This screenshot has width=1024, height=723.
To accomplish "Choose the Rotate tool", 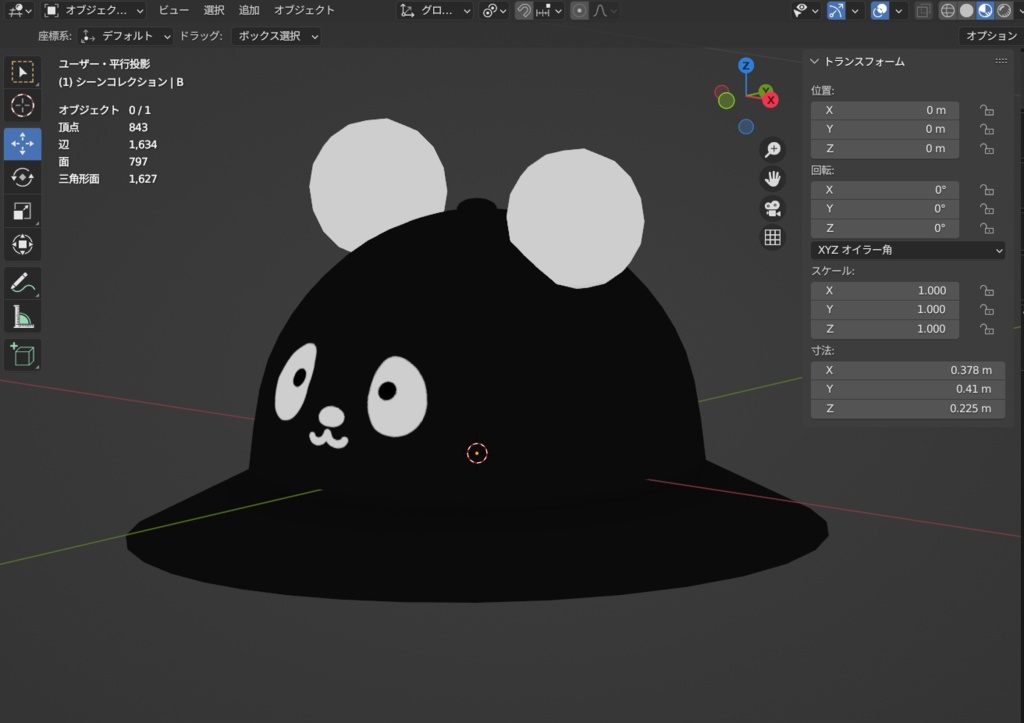I will click(22, 178).
